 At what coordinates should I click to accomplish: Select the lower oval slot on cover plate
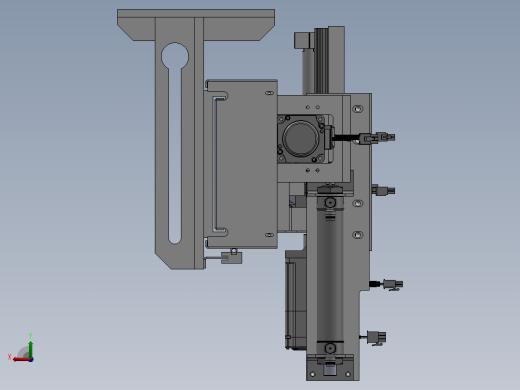(x=269, y=235)
